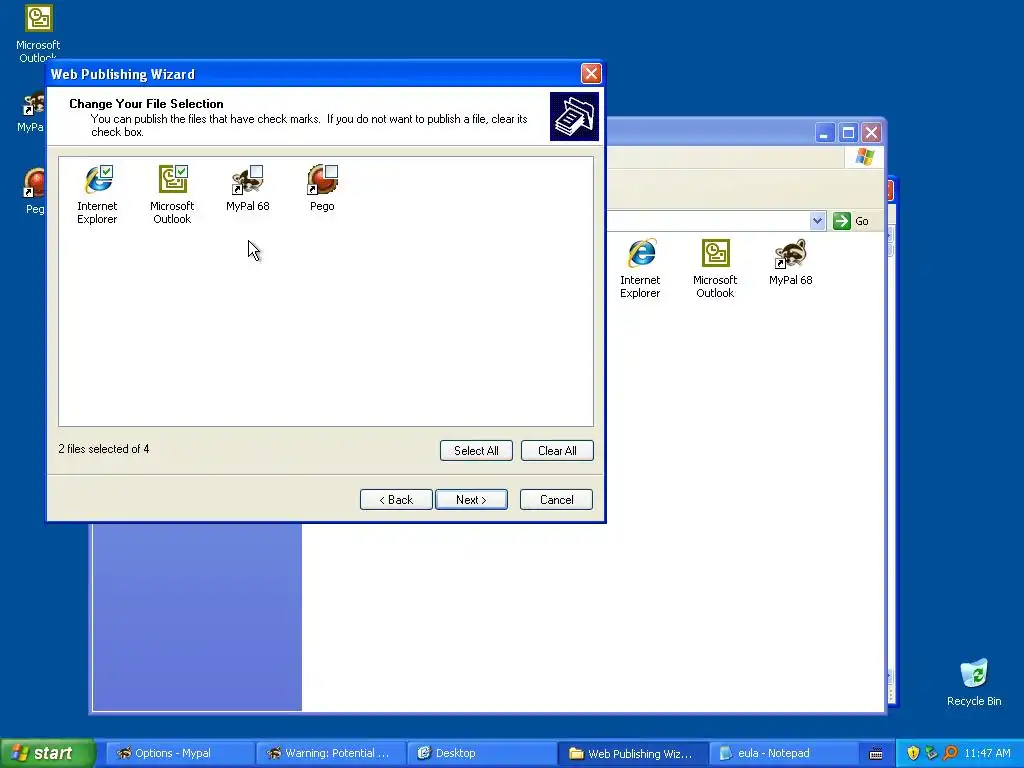Go back to previous wizard step
The image size is (1024, 768).
click(x=396, y=500)
